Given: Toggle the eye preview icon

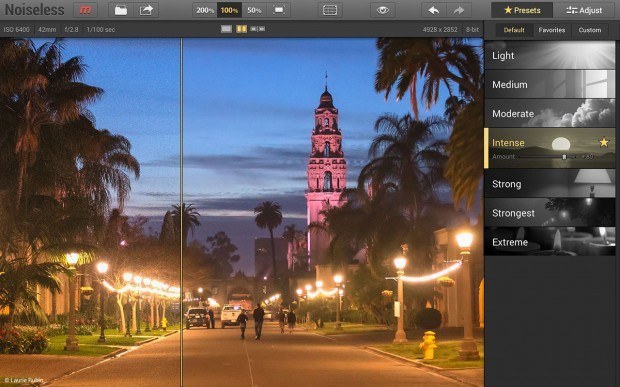Looking at the screenshot, I should point(382,10).
